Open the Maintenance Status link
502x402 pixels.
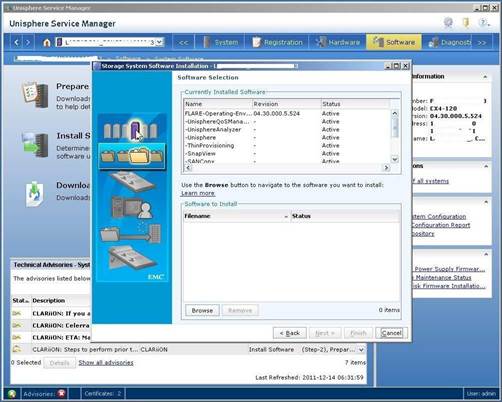point(443,278)
